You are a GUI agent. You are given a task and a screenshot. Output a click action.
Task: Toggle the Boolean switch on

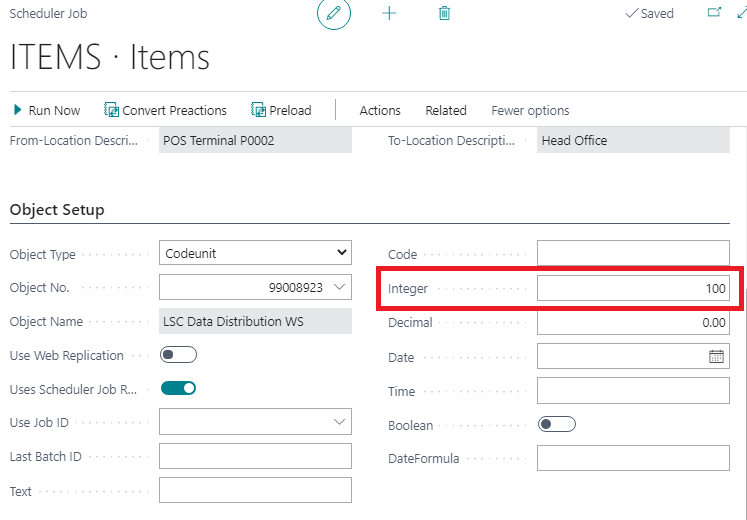pos(557,424)
